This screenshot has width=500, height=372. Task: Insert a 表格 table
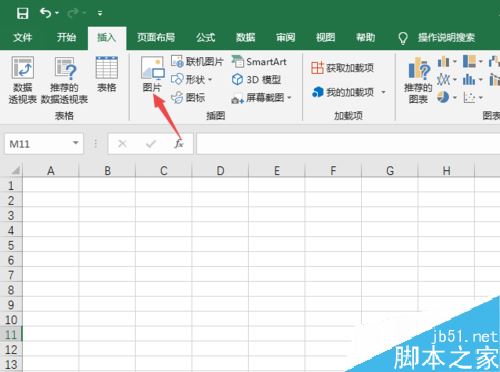tap(107, 74)
